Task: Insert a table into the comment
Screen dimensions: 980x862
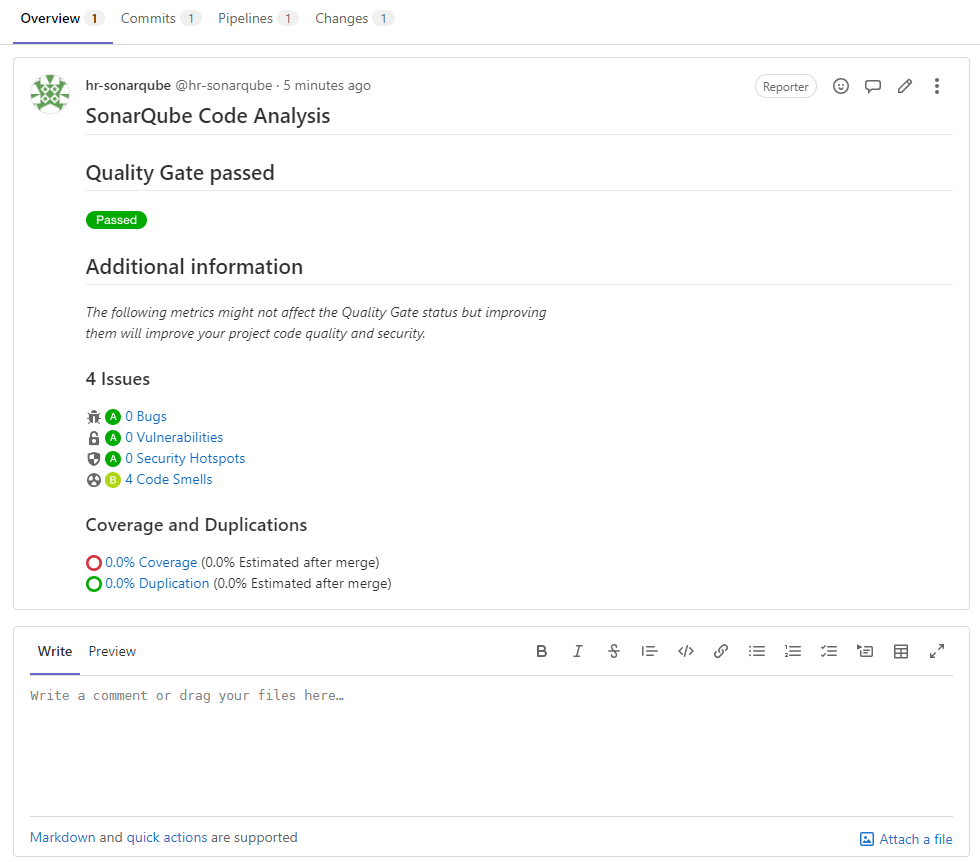Action: tap(901, 651)
